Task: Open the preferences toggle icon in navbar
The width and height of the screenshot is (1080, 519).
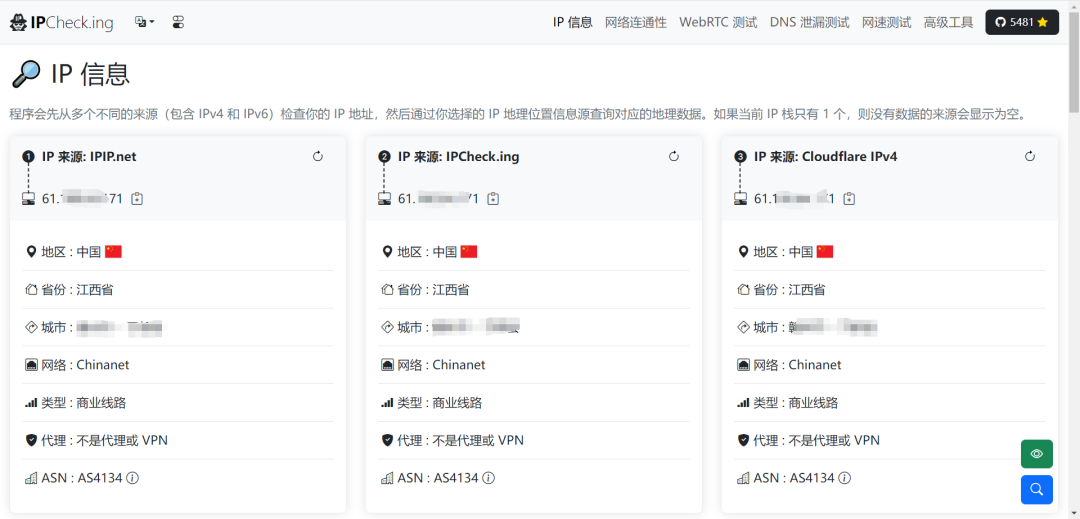Action: (x=178, y=22)
